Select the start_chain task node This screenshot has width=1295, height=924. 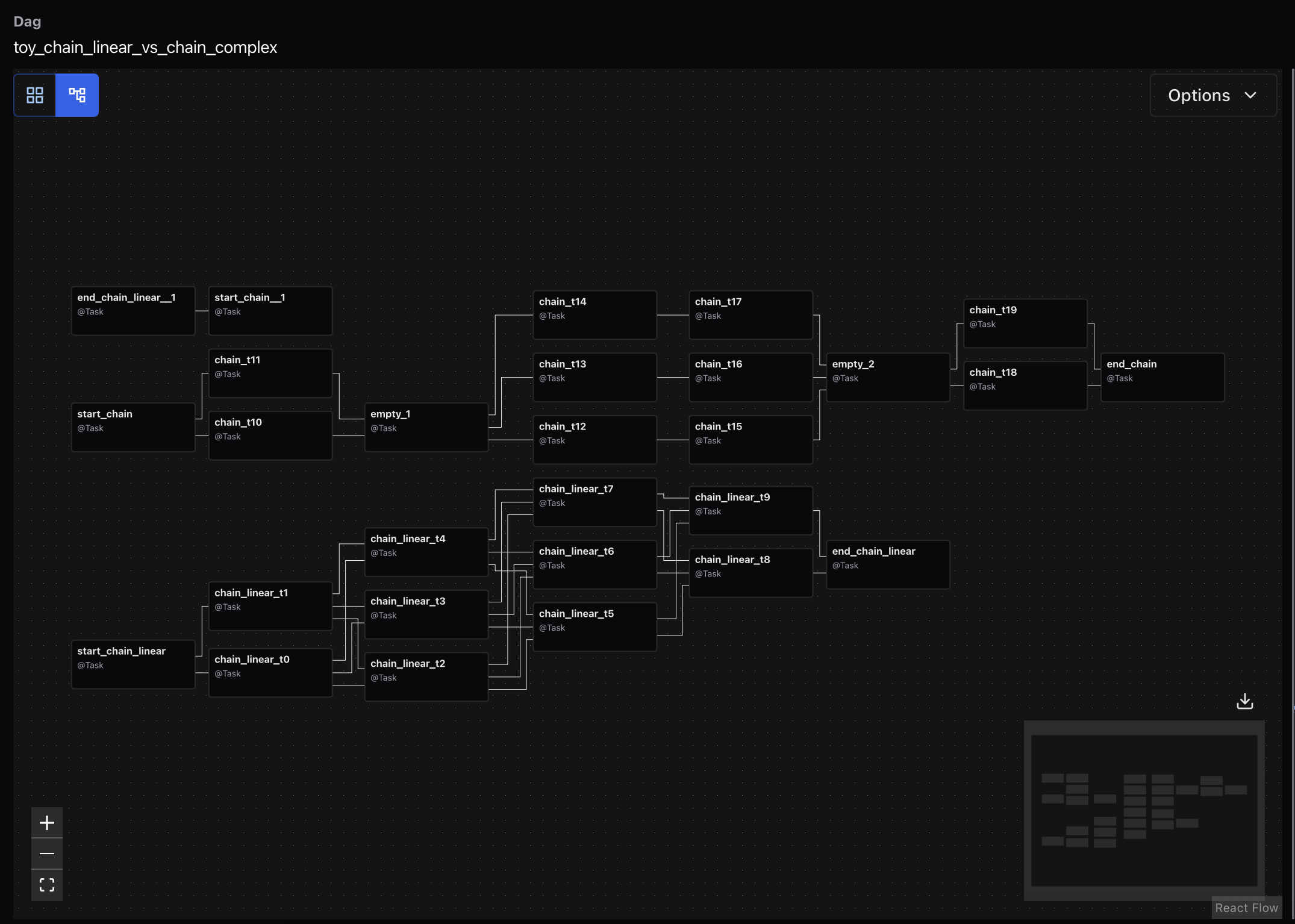pos(133,426)
